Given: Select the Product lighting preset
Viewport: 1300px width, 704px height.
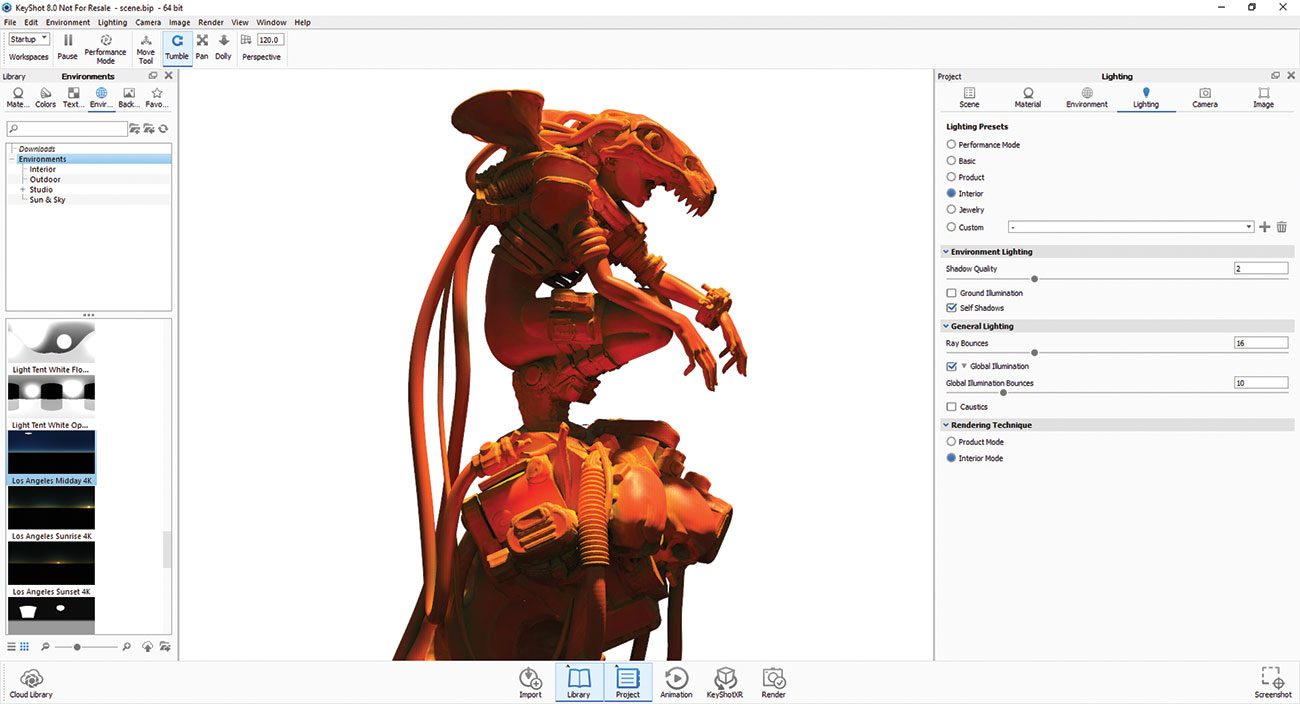Looking at the screenshot, I should [951, 177].
